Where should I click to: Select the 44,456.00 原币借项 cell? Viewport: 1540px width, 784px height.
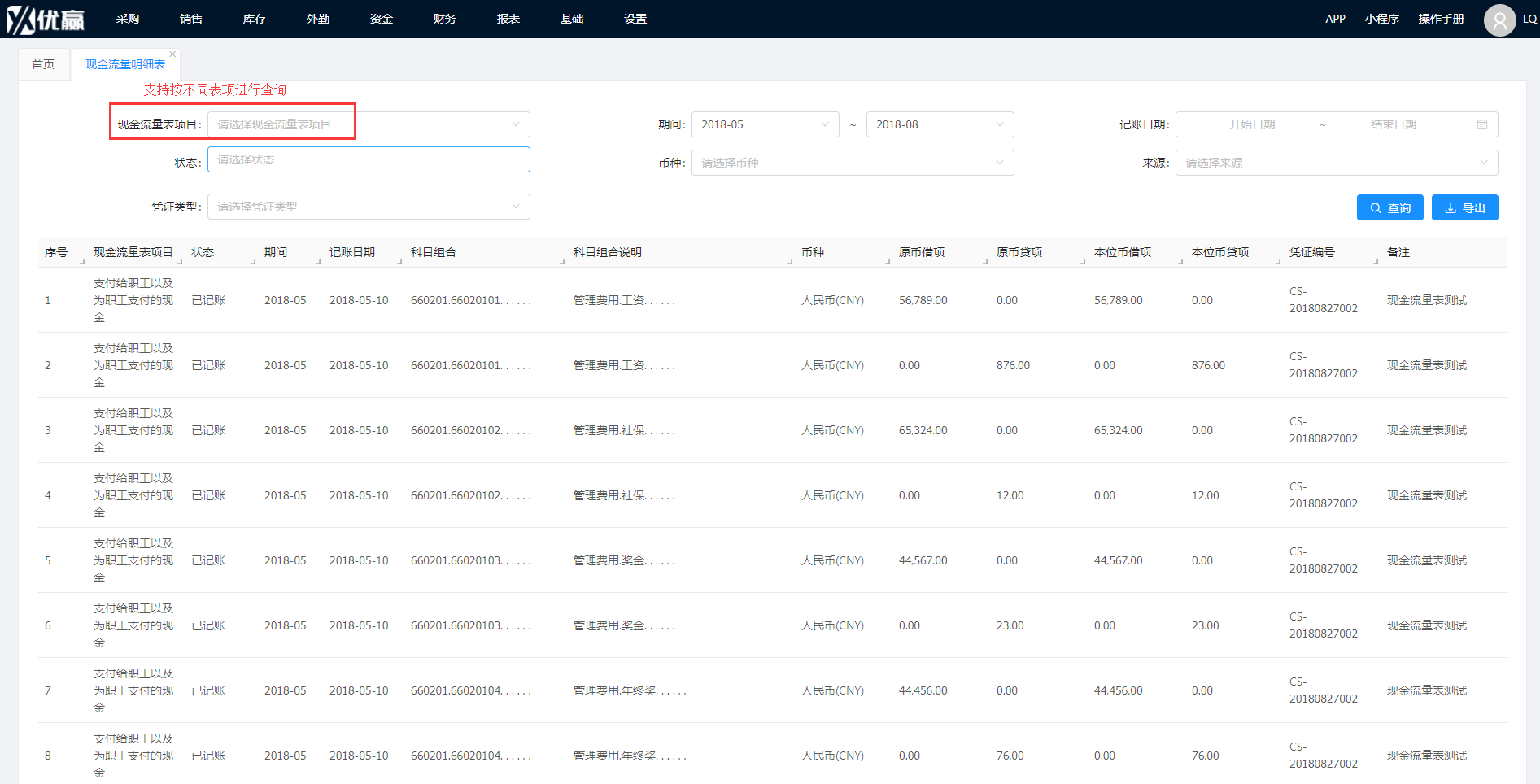coord(923,690)
